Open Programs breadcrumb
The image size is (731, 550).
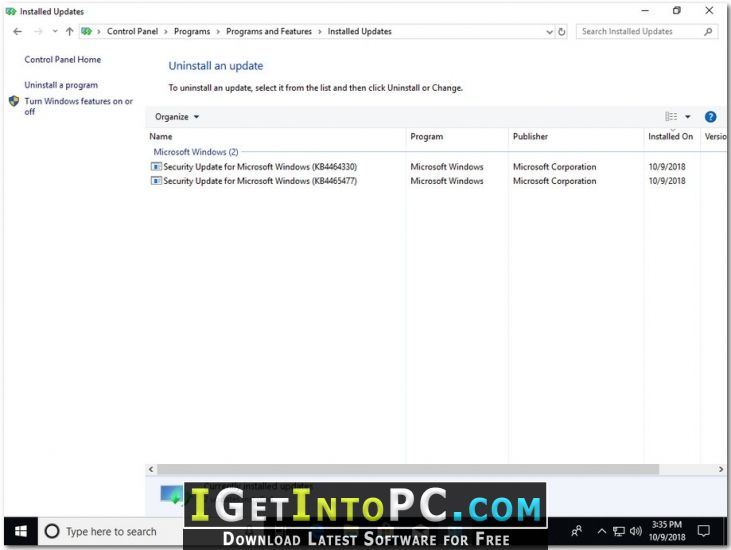[192, 31]
